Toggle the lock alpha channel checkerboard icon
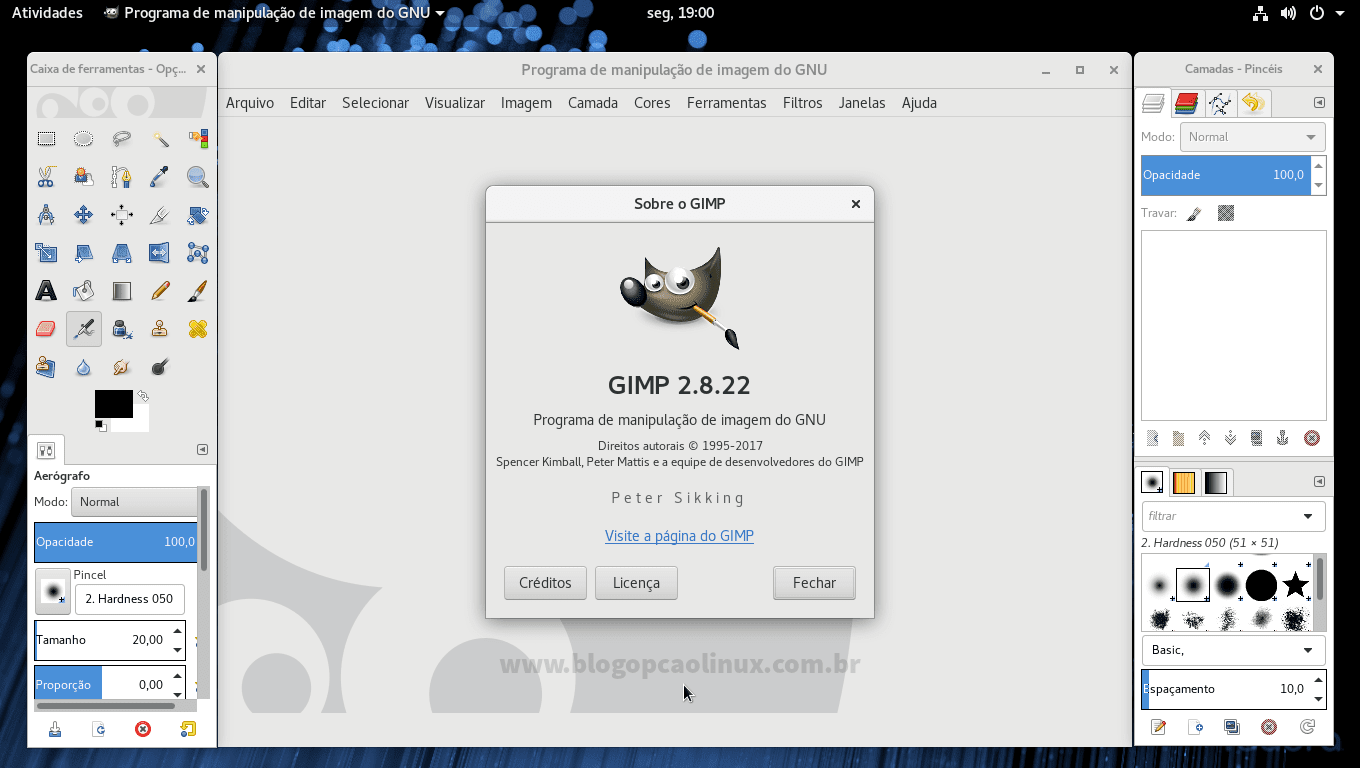The width and height of the screenshot is (1360, 768). 1226,213
